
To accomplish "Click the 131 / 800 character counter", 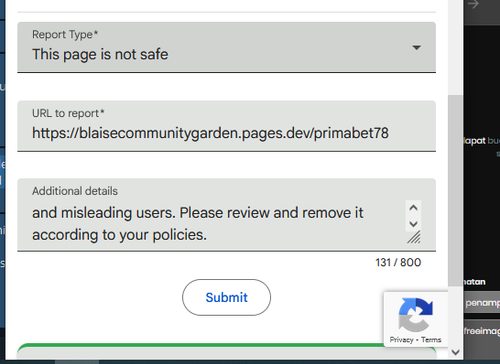I will 398,262.
